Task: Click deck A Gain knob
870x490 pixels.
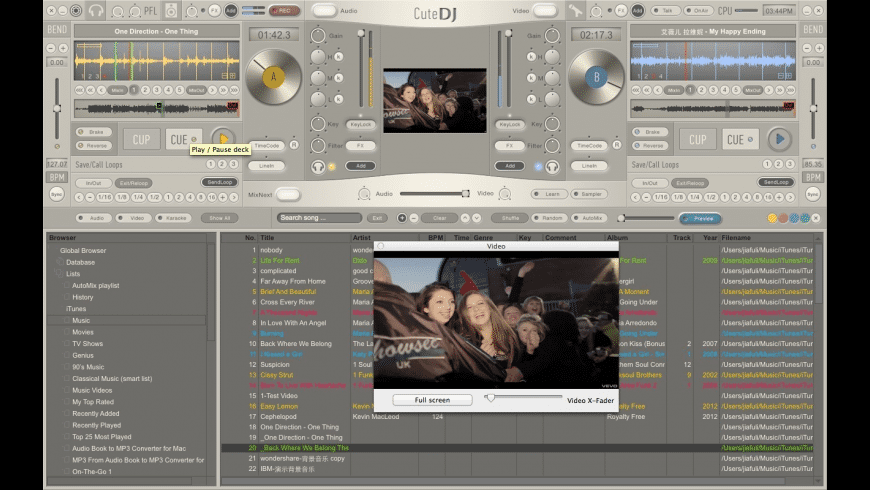Action: [x=318, y=36]
